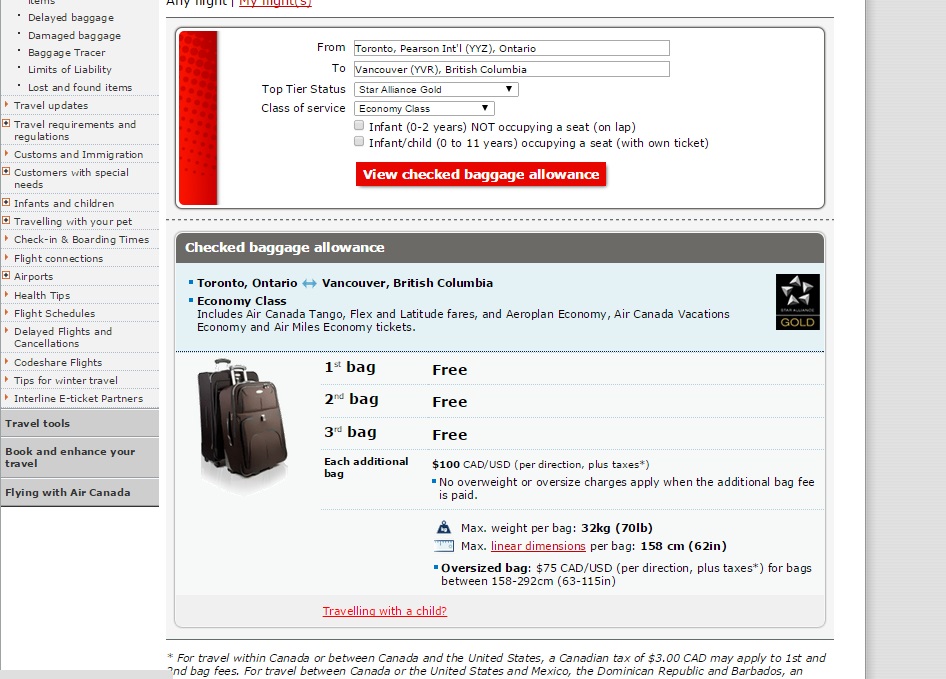Open Delayed baggage sidebar link
946x679 pixels.
[71, 18]
